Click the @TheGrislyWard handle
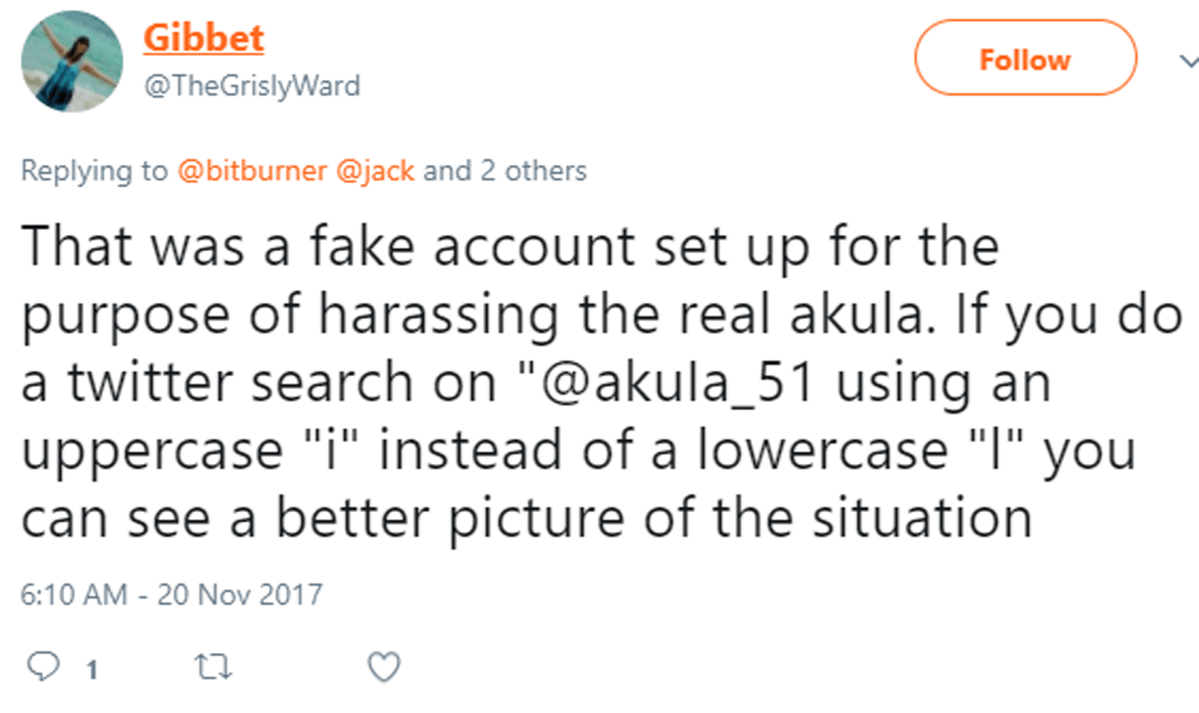 pyautogui.click(x=251, y=87)
